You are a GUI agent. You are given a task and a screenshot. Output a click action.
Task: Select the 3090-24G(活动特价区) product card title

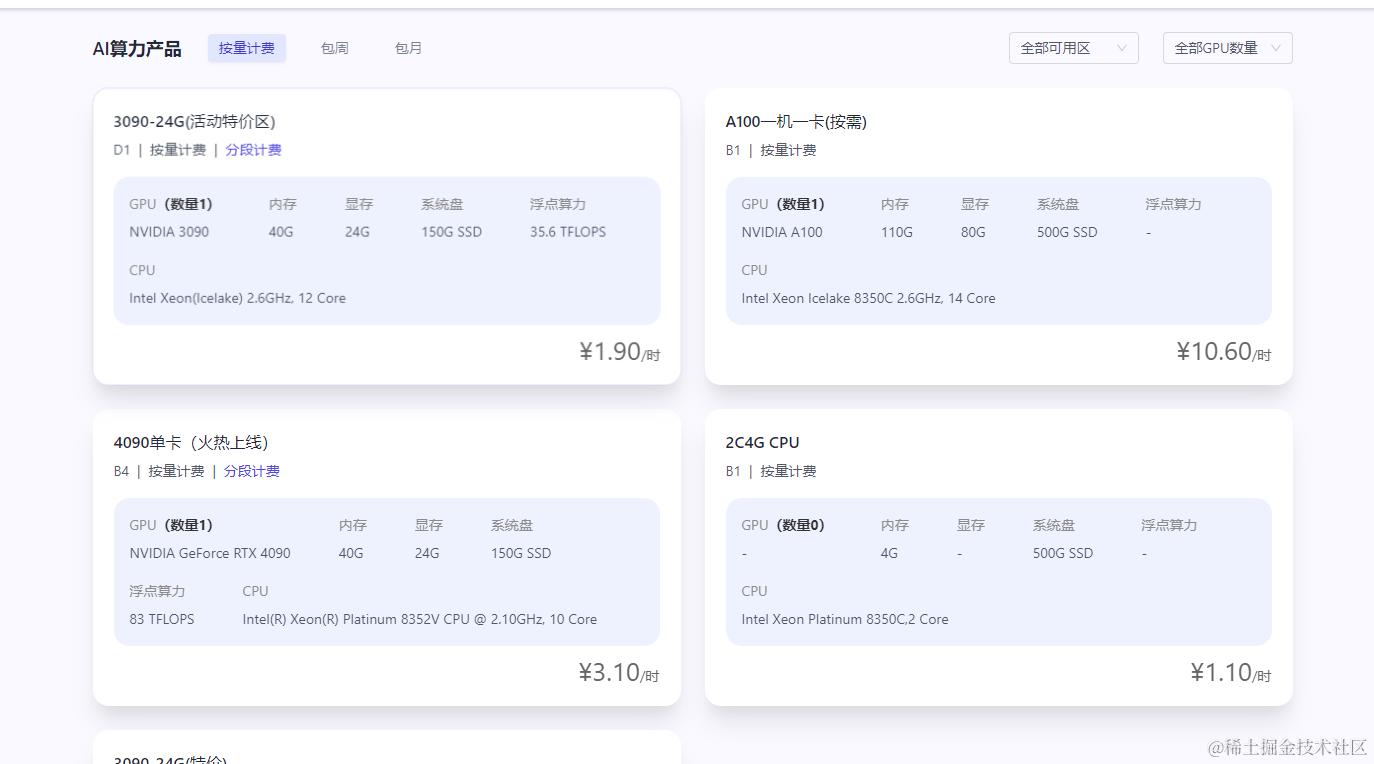pyautogui.click(x=194, y=122)
